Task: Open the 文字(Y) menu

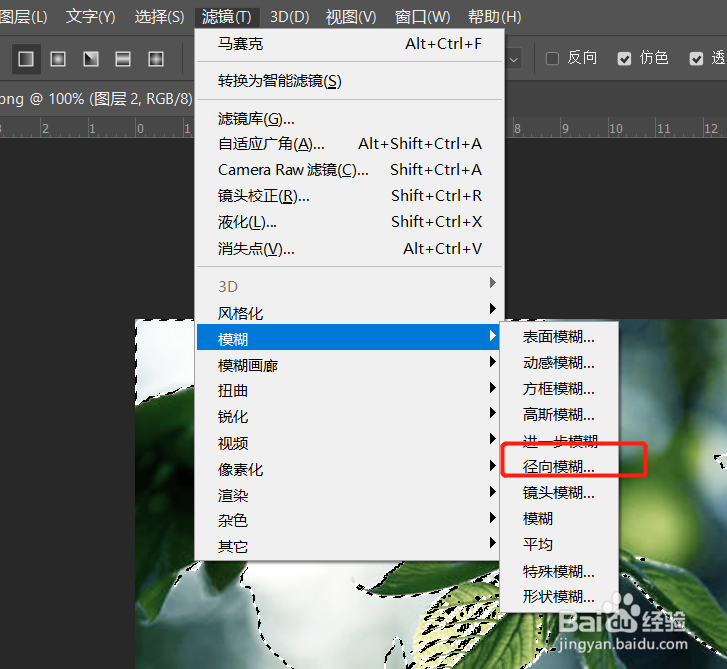Action: pos(90,17)
